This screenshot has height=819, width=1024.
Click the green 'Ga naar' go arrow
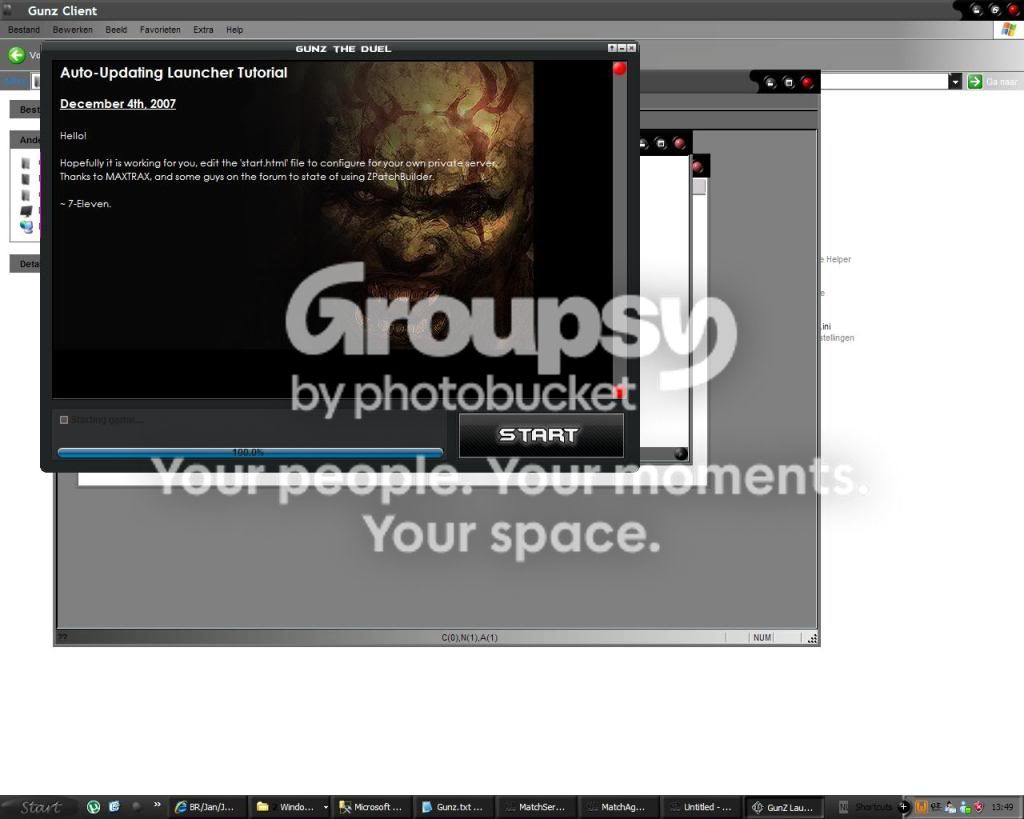point(974,82)
